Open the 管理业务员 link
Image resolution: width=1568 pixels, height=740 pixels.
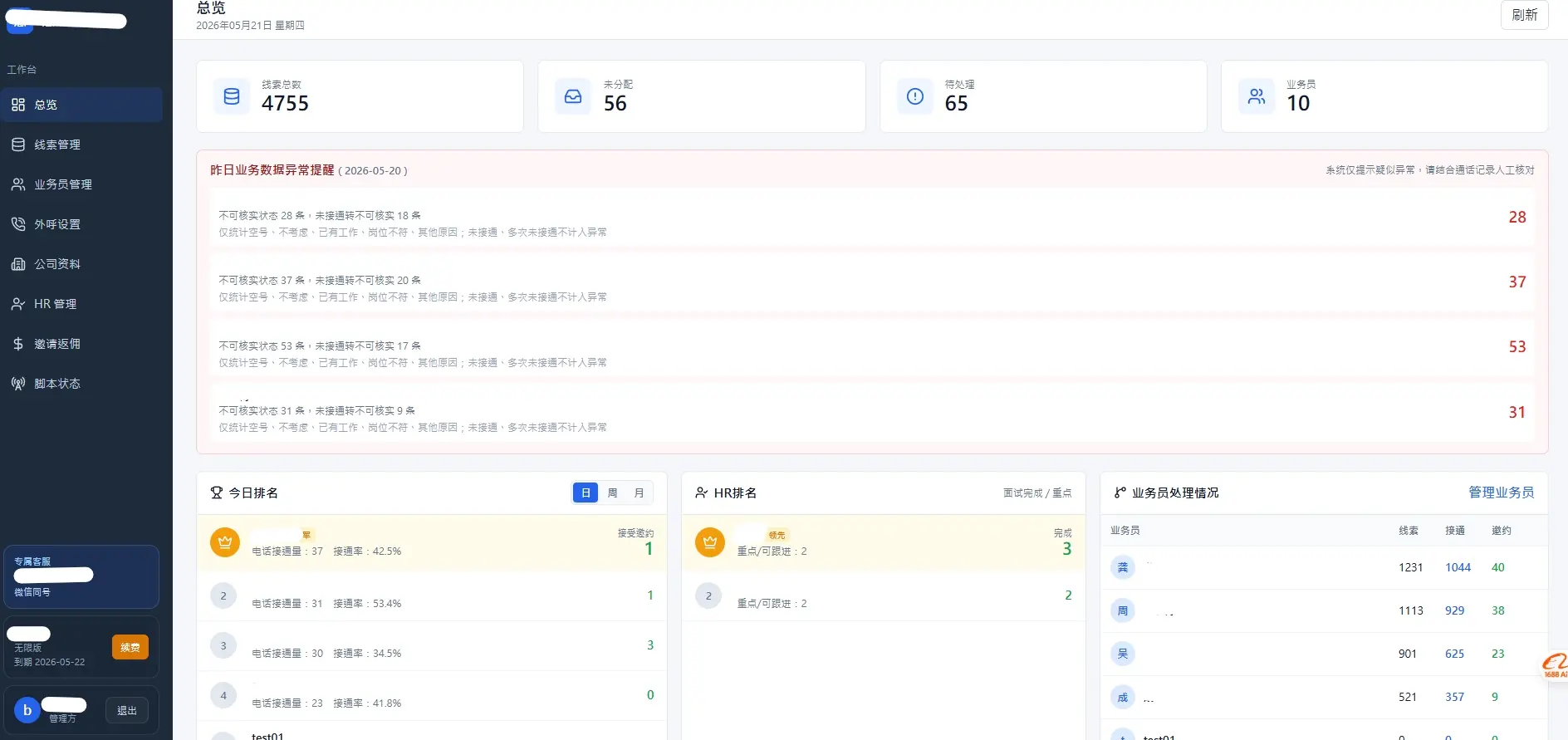[x=1501, y=493]
